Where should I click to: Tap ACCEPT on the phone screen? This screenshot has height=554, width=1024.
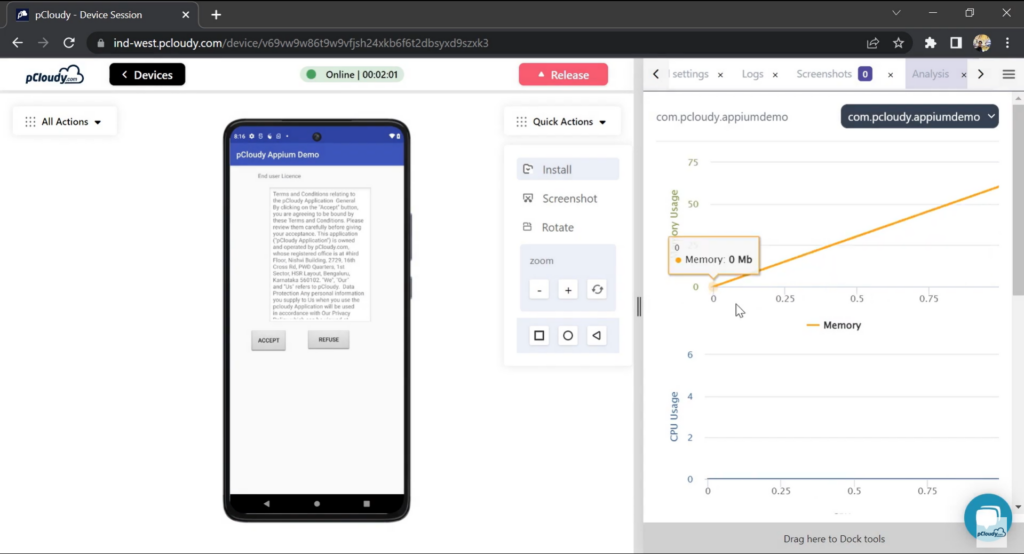click(x=268, y=340)
